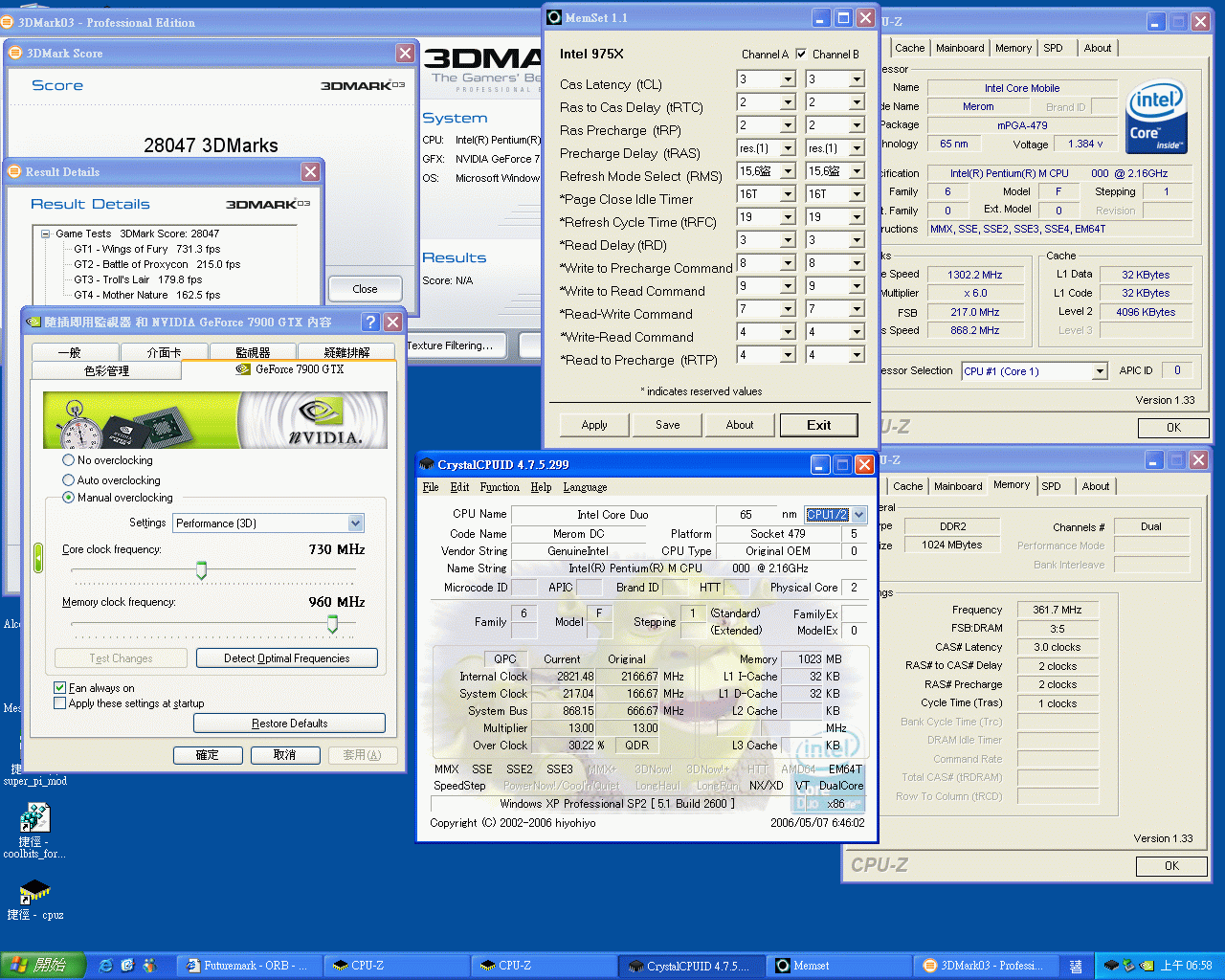Screen dimensions: 1225x980
Task: Click the first CPU-Z taskbar item
Action: pos(395,966)
